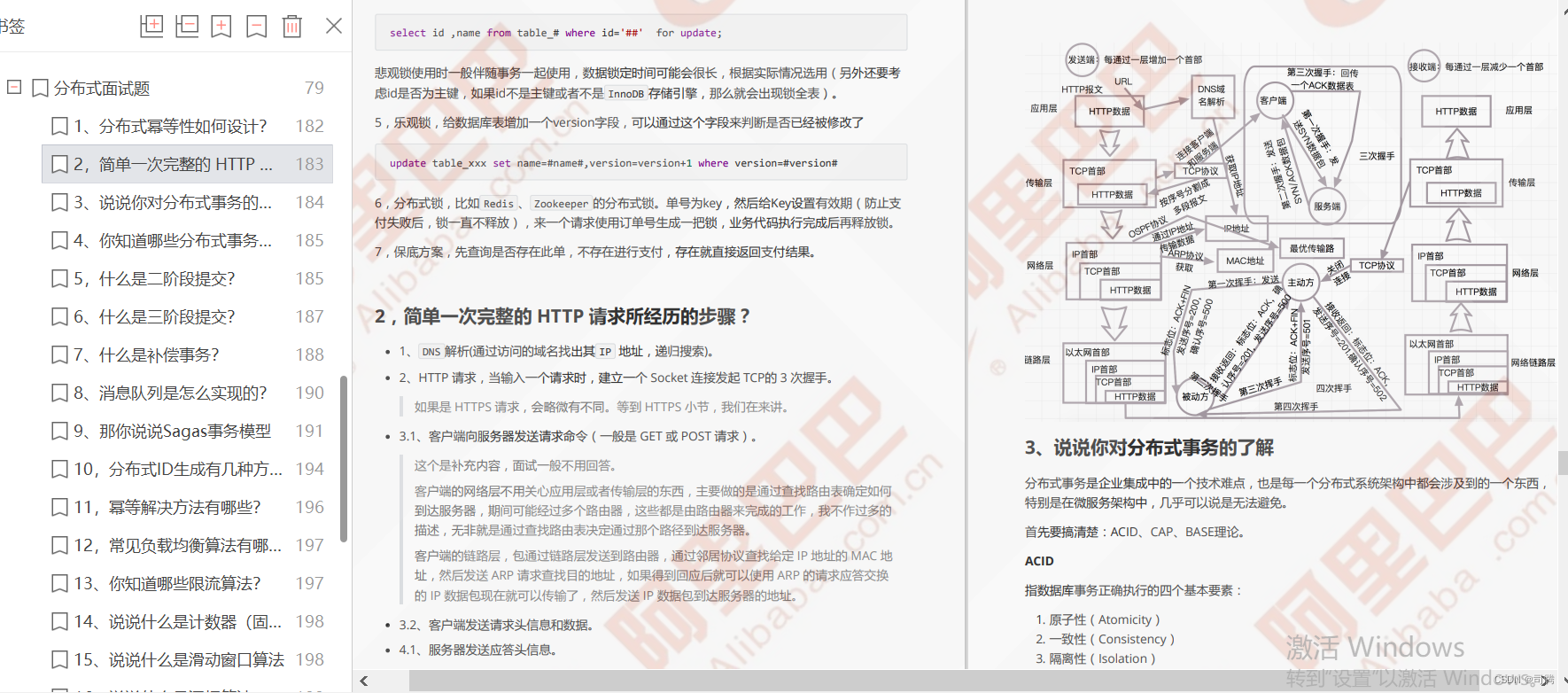Screen dimensions: 1568x693
Task: Click bookmark icon of 11、幂等解决方法有哪些?
Action: point(59,507)
